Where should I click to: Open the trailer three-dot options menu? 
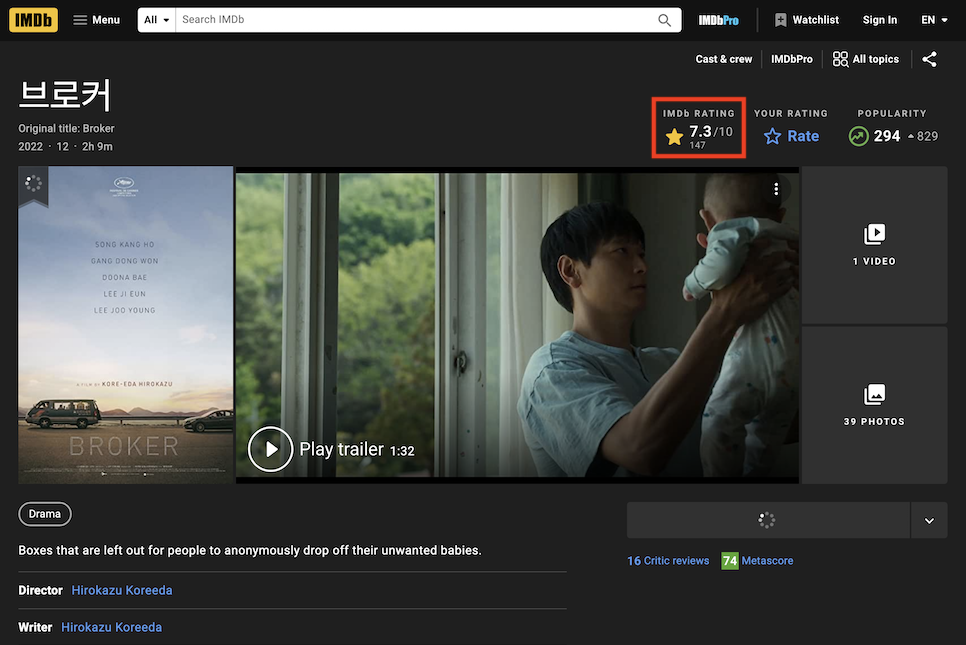click(x=776, y=189)
